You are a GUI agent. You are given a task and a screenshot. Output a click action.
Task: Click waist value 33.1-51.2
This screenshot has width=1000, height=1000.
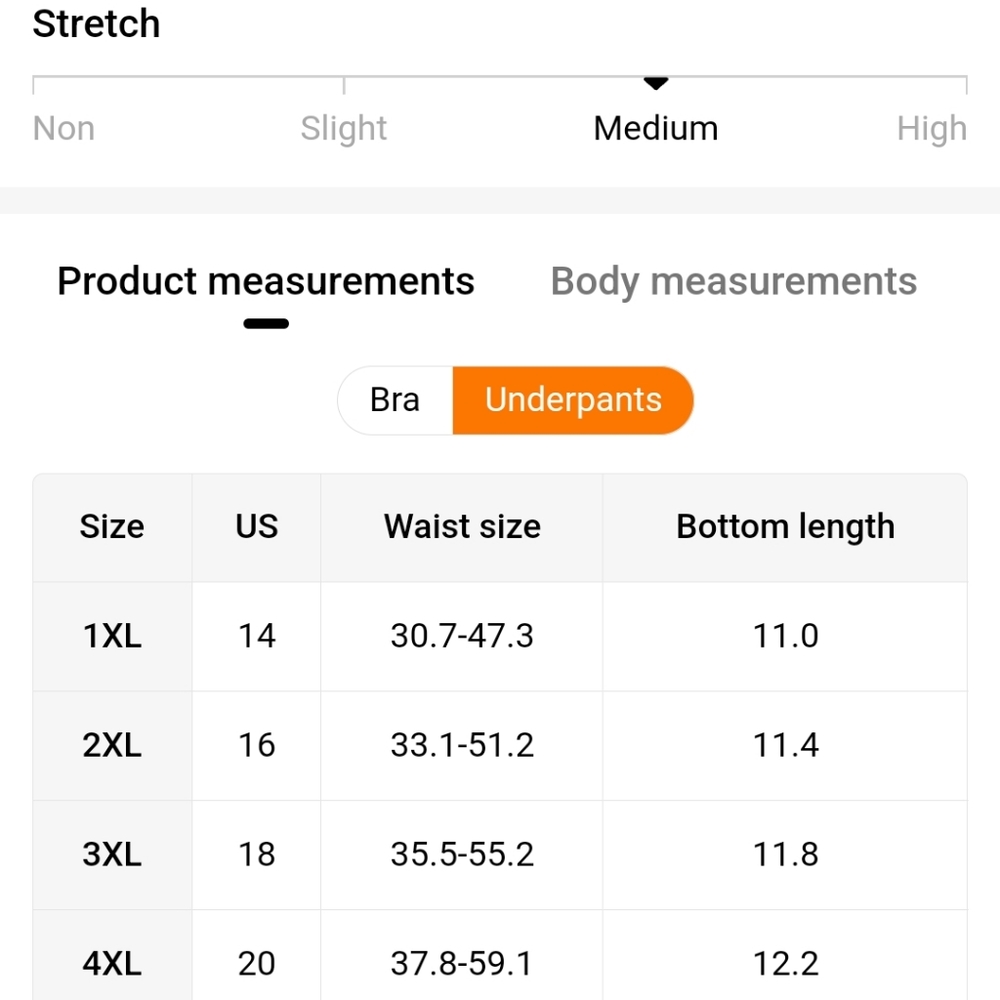pyautogui.click(x=462, y=745)
